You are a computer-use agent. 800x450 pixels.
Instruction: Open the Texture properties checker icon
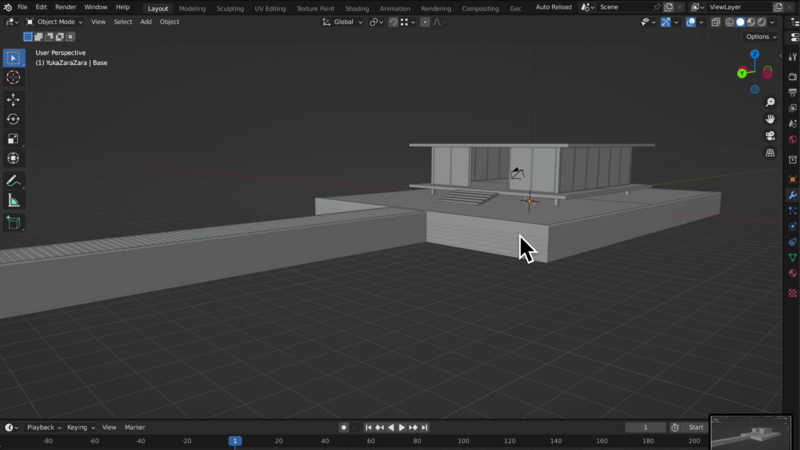pos(792,293)
